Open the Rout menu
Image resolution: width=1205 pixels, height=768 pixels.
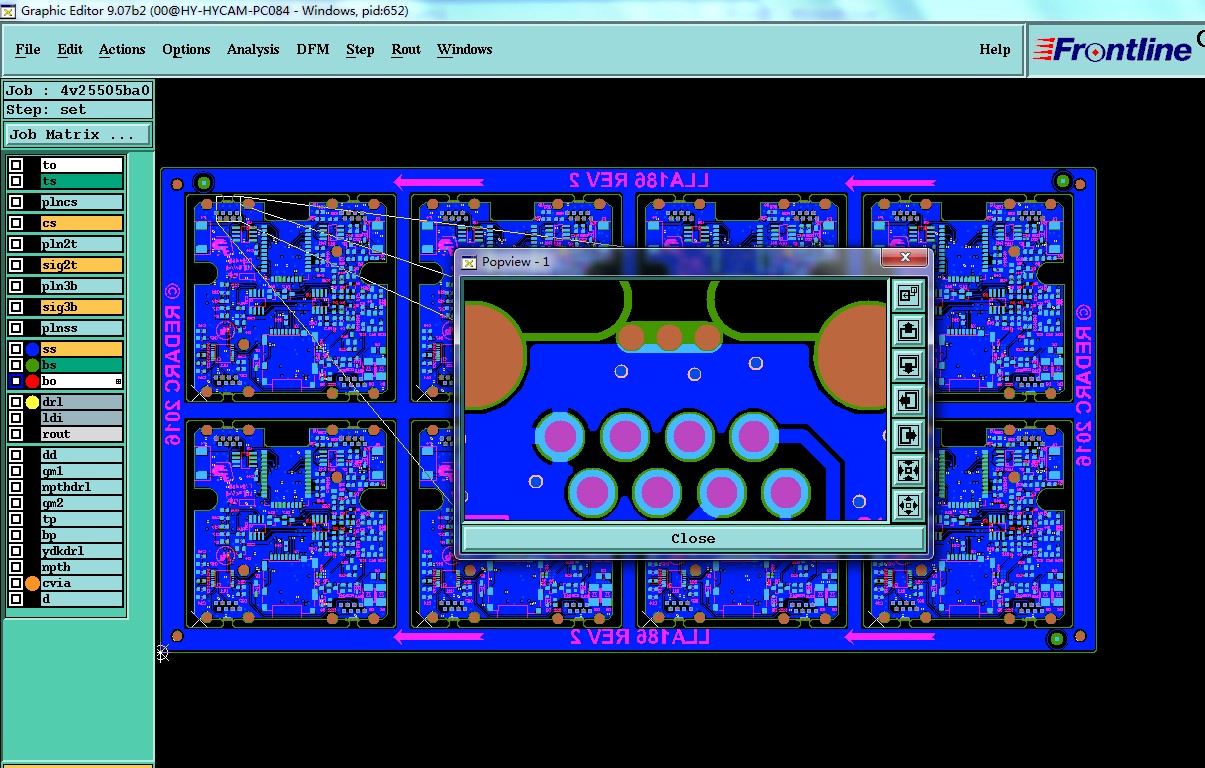[x=406, y=49]
